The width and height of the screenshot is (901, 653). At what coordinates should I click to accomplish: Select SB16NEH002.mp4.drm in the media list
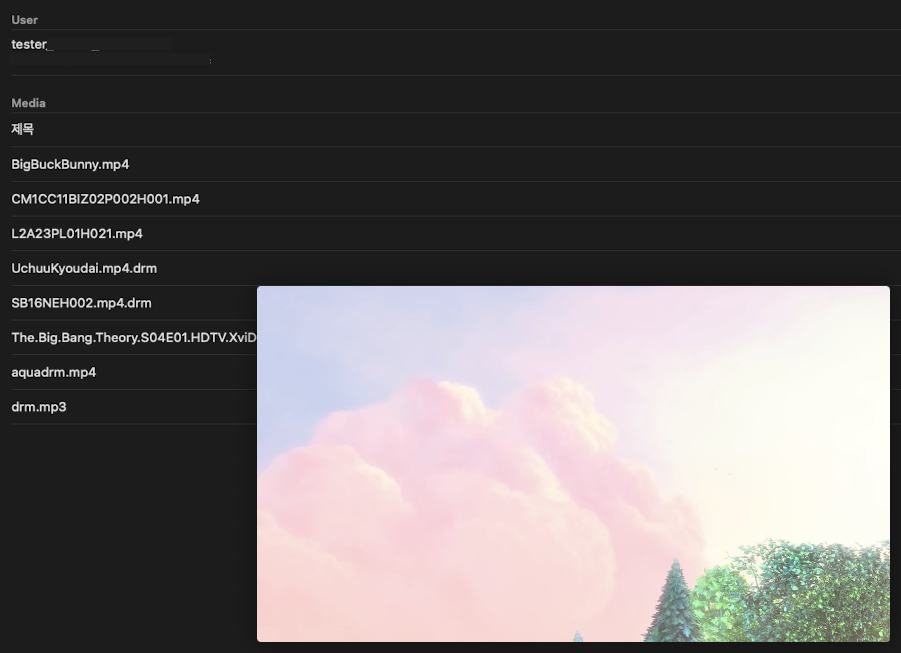click(81, 302)
